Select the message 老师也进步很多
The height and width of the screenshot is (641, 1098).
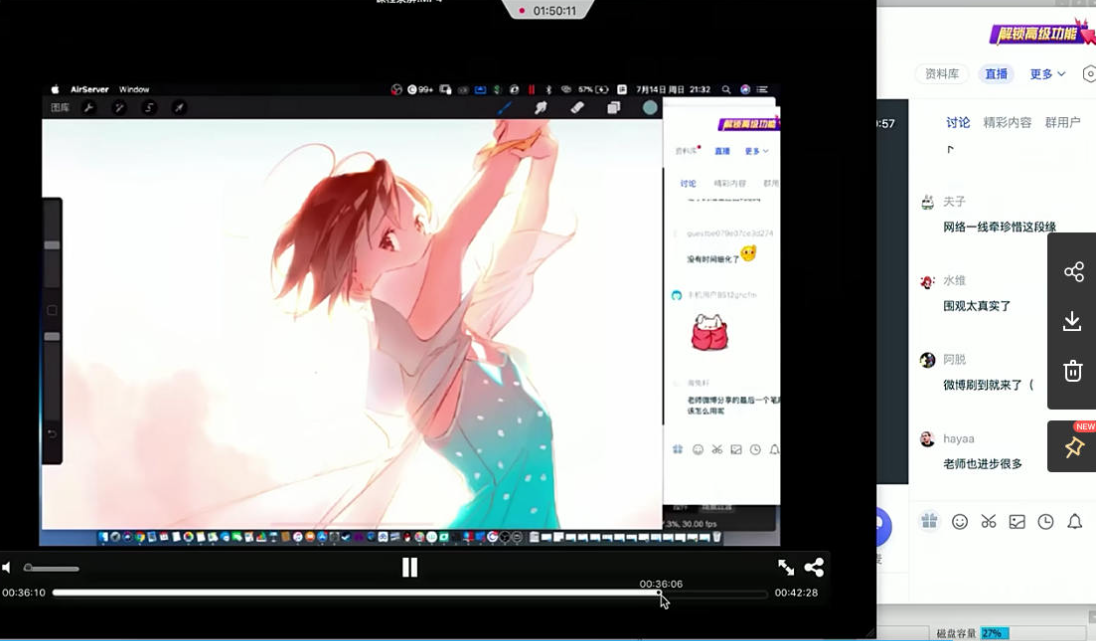[x=982, y=464]
